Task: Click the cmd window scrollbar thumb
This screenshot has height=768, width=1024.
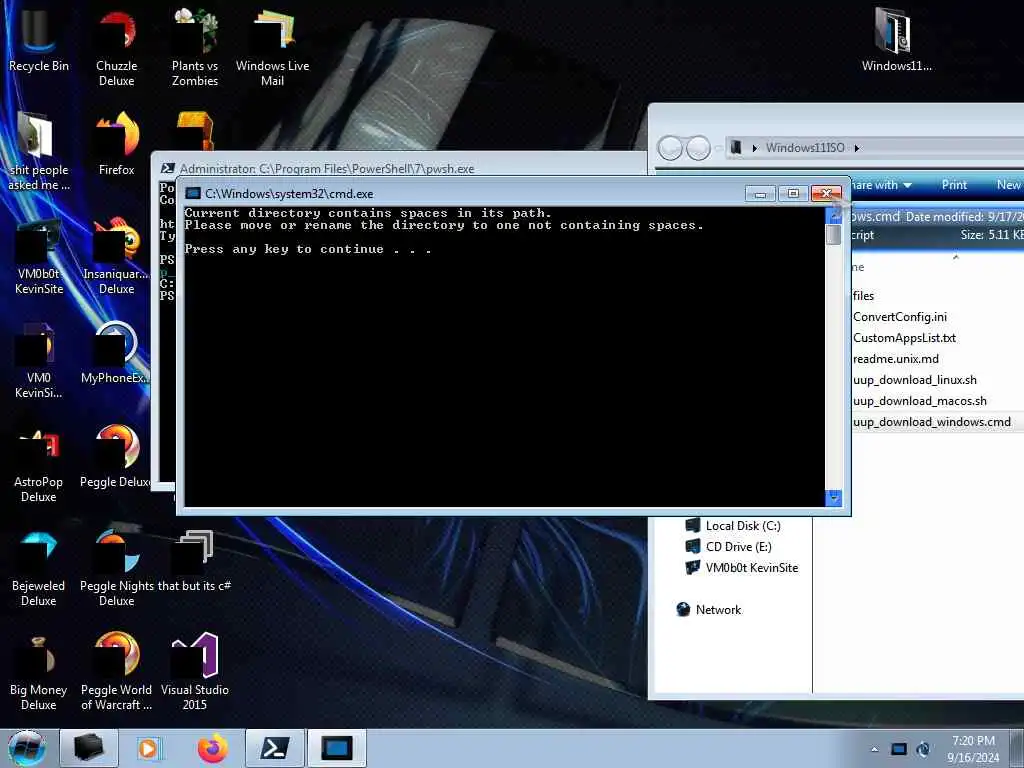Action: pyautogui.click(x=833, y=234)
